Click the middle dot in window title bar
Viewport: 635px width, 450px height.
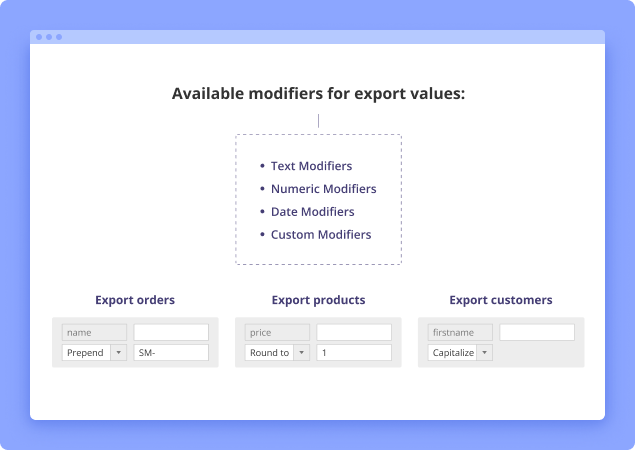pyautogui.click(x=49, y=37)
